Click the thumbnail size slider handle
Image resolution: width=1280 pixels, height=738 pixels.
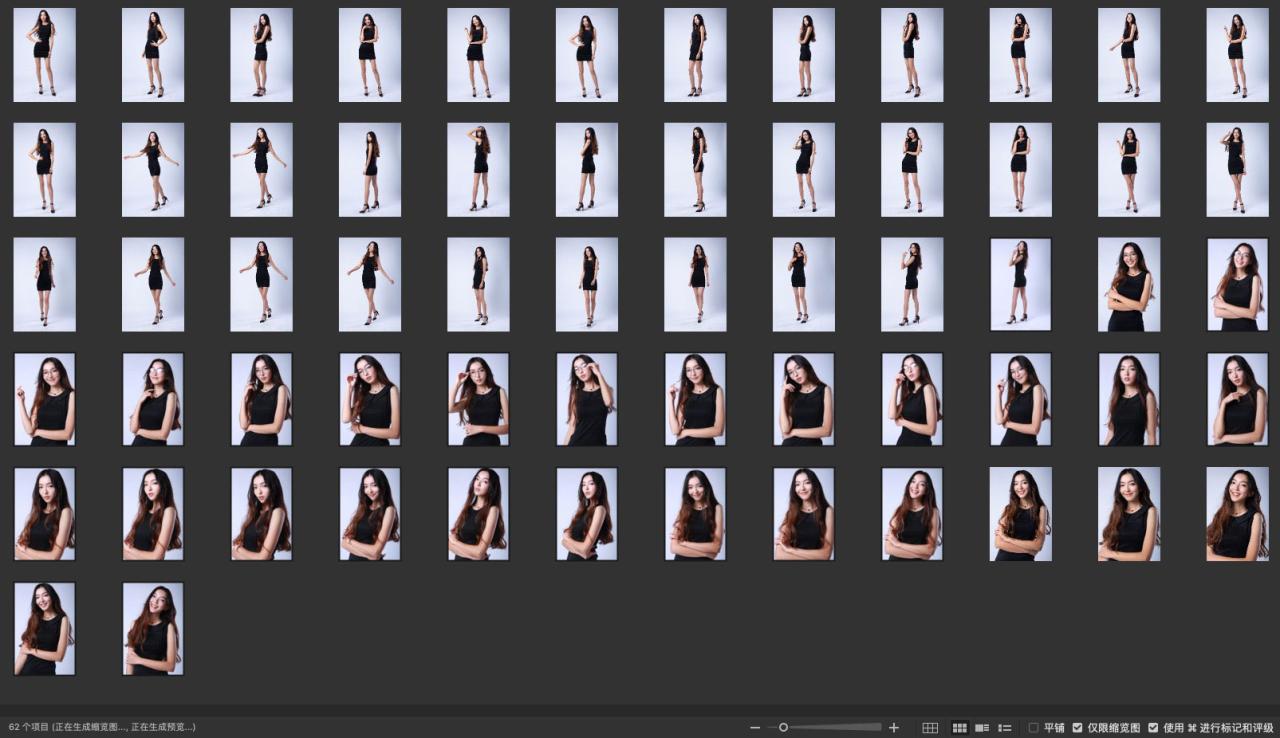point(784,728)
